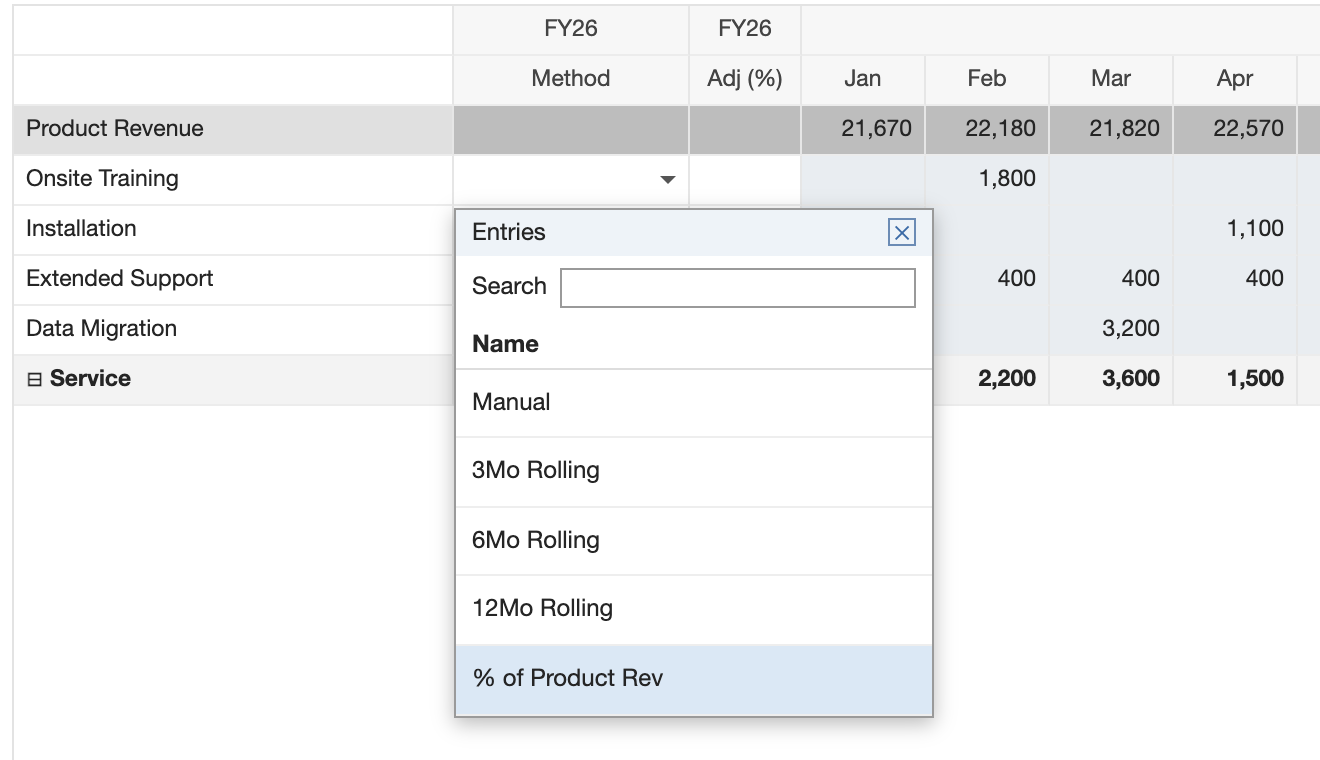Select Installation Apr cell 1,100
Image resolution: width=1320 pixels, height=760 pixels.
(x=1235, y=229)
